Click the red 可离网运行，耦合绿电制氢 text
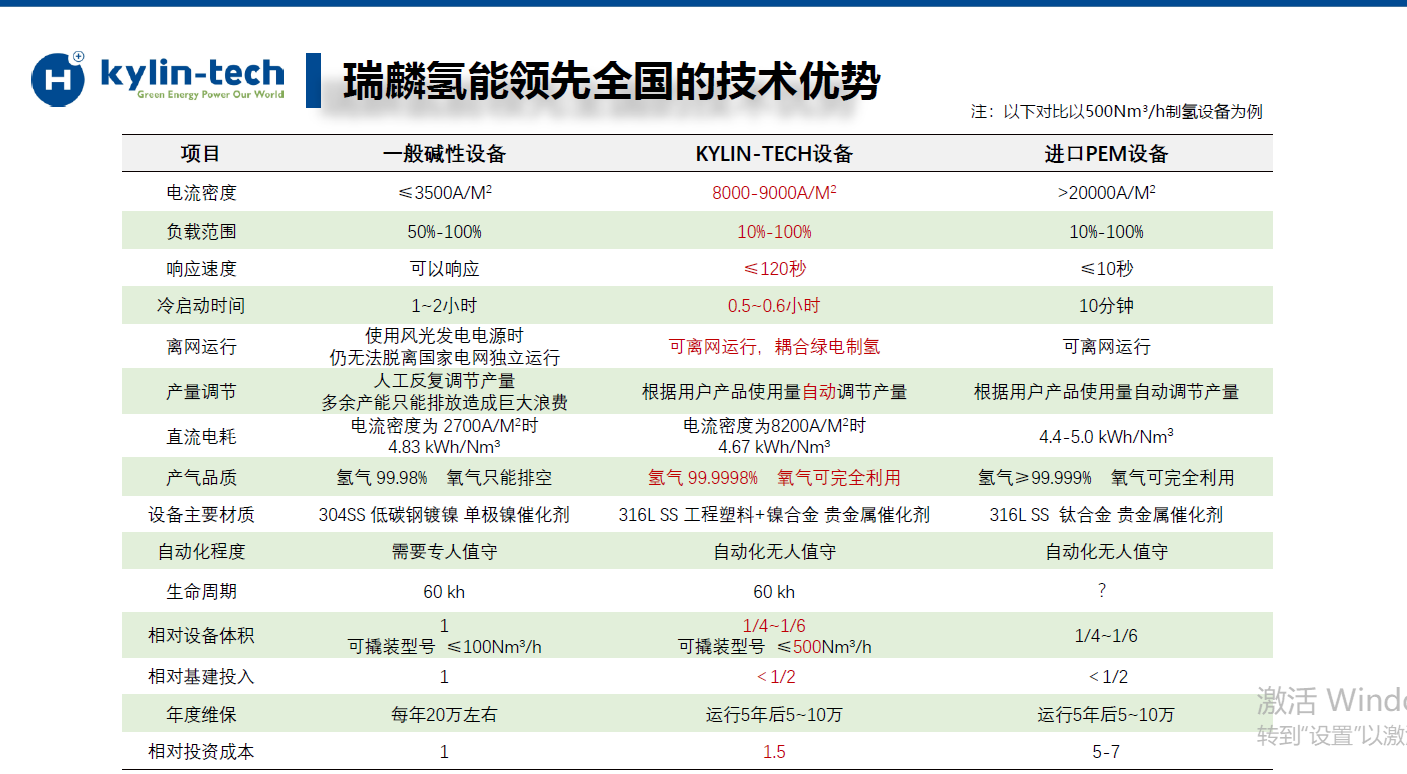Viewport: 1407px width, 774px height. tap(774, 347)
